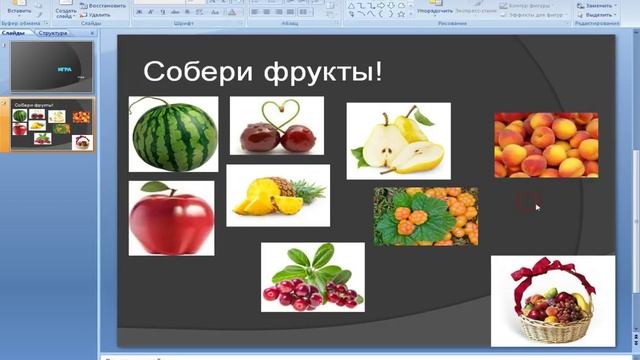The image size is (640, 360).
Task: Open the Aa change case menu
Action: tap(215, 12)
